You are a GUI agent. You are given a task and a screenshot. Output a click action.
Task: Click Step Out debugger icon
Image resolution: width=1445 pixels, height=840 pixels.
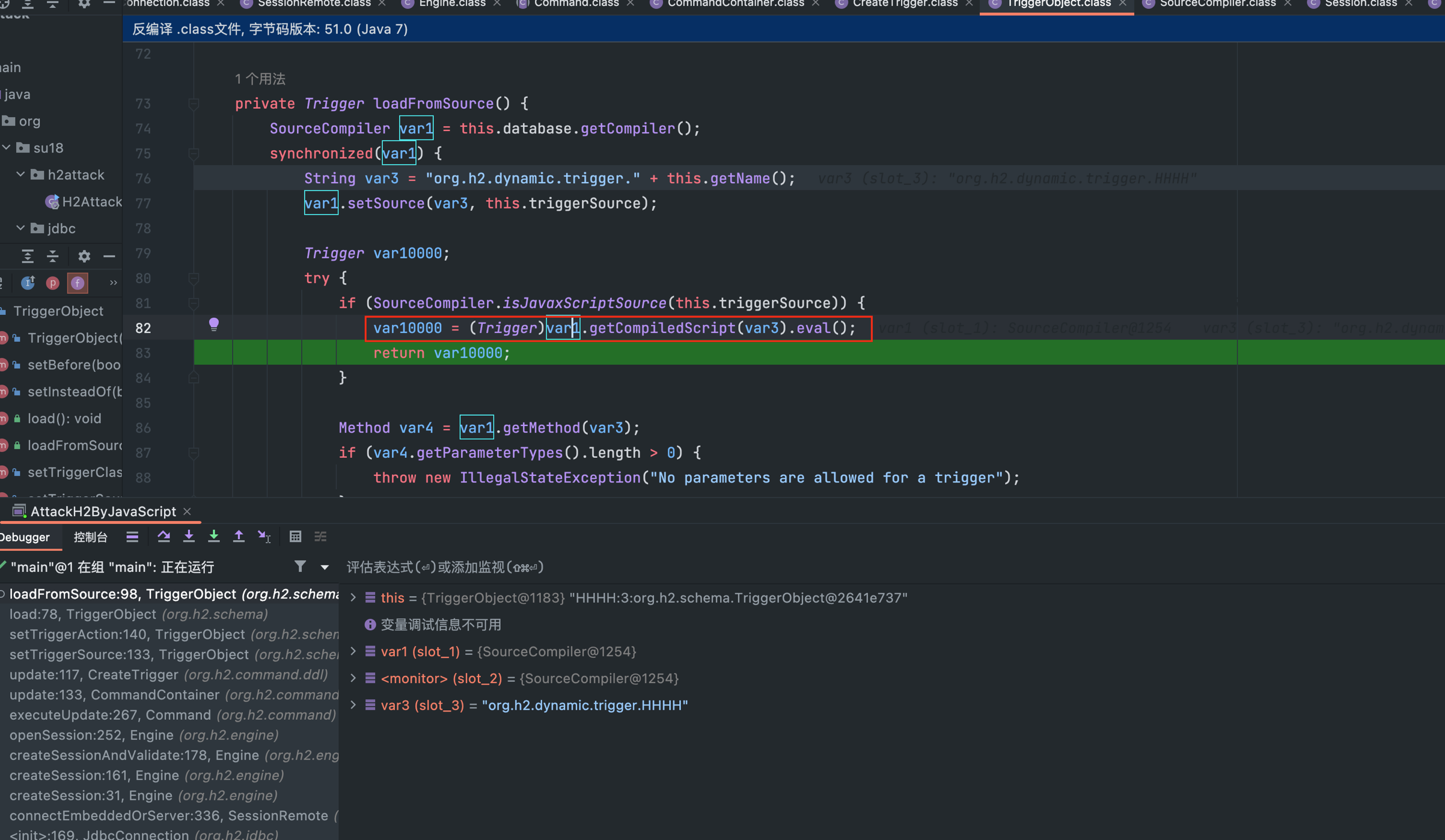(x=239, y=537)
